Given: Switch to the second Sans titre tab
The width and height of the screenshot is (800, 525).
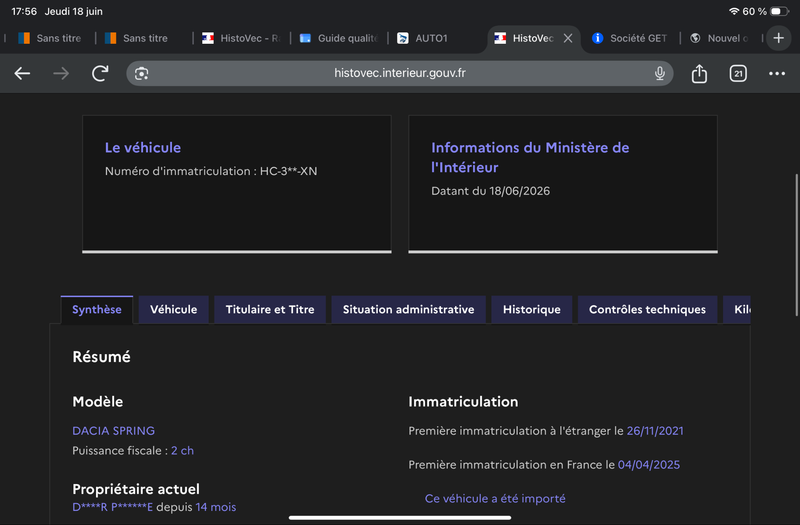Looking at the screenshot, I should [137, 38].
